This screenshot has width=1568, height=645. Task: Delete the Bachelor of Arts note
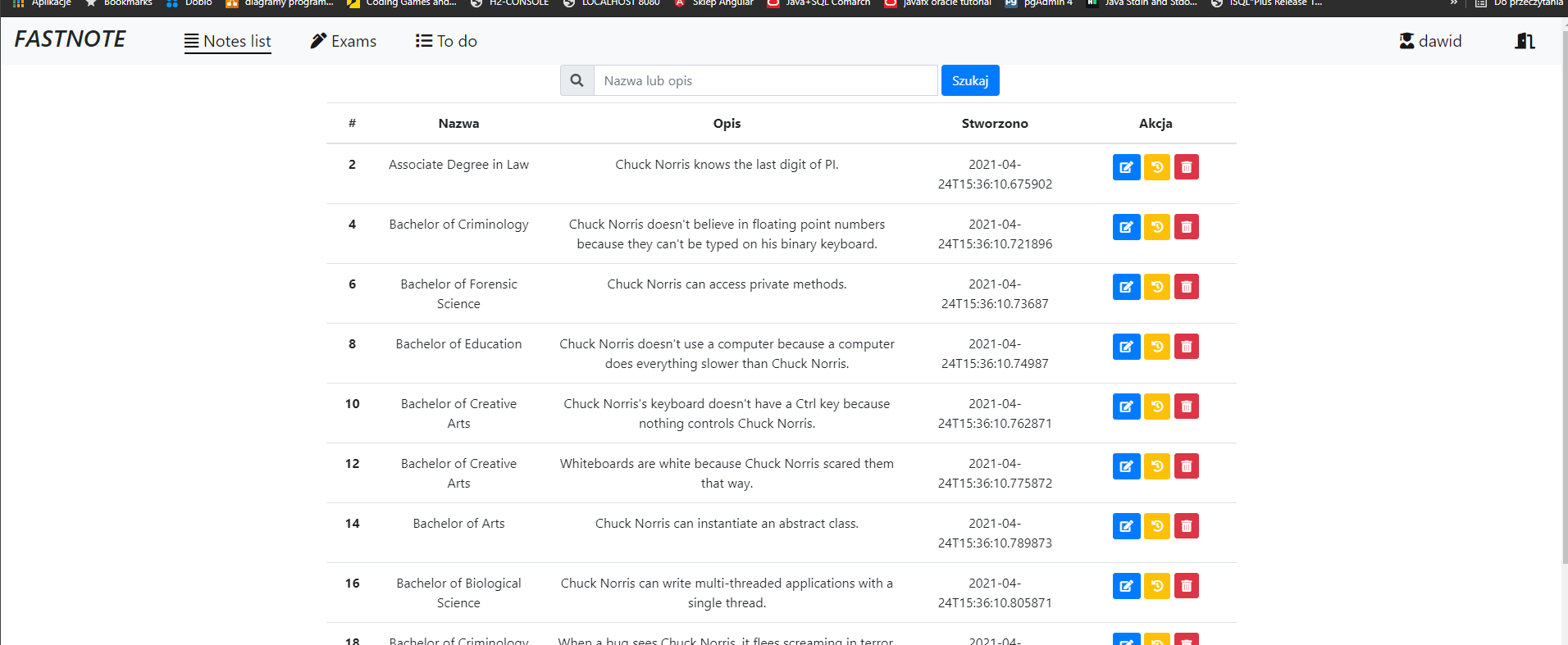pos(1186,526)
